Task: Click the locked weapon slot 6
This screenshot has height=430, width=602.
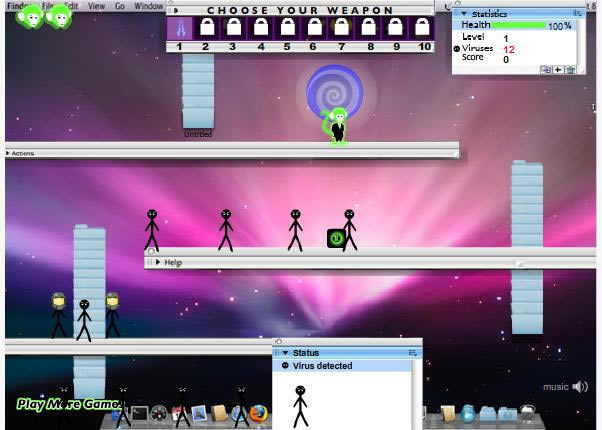Action: click(x=314, y=28)
